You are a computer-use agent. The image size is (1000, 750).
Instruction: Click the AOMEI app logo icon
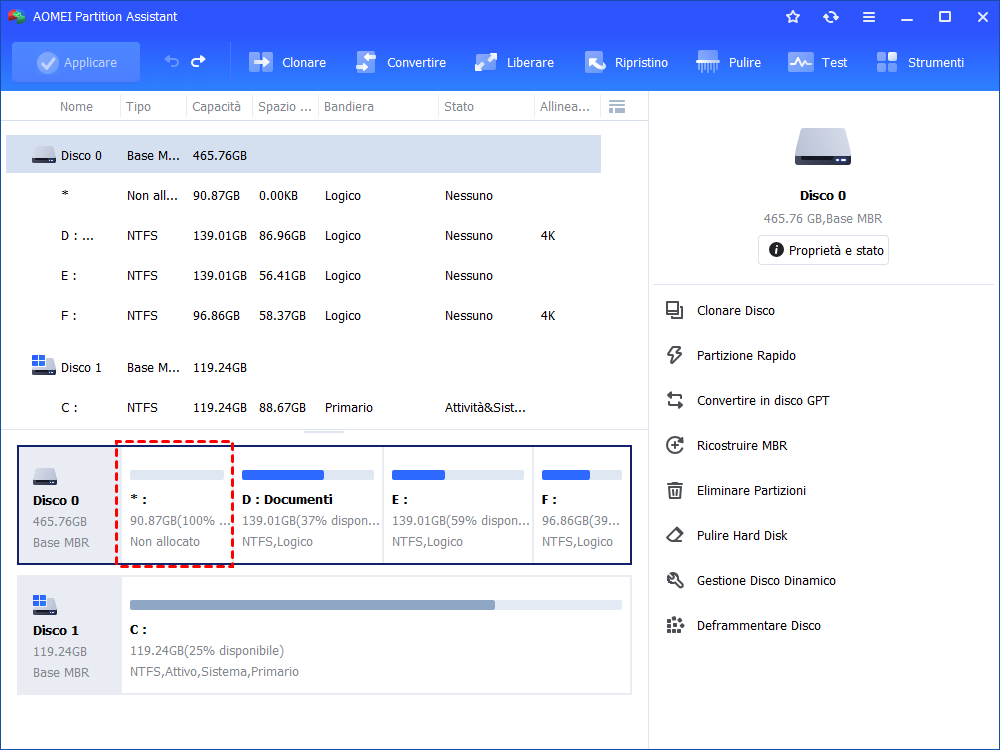click(x=17, y=17)
